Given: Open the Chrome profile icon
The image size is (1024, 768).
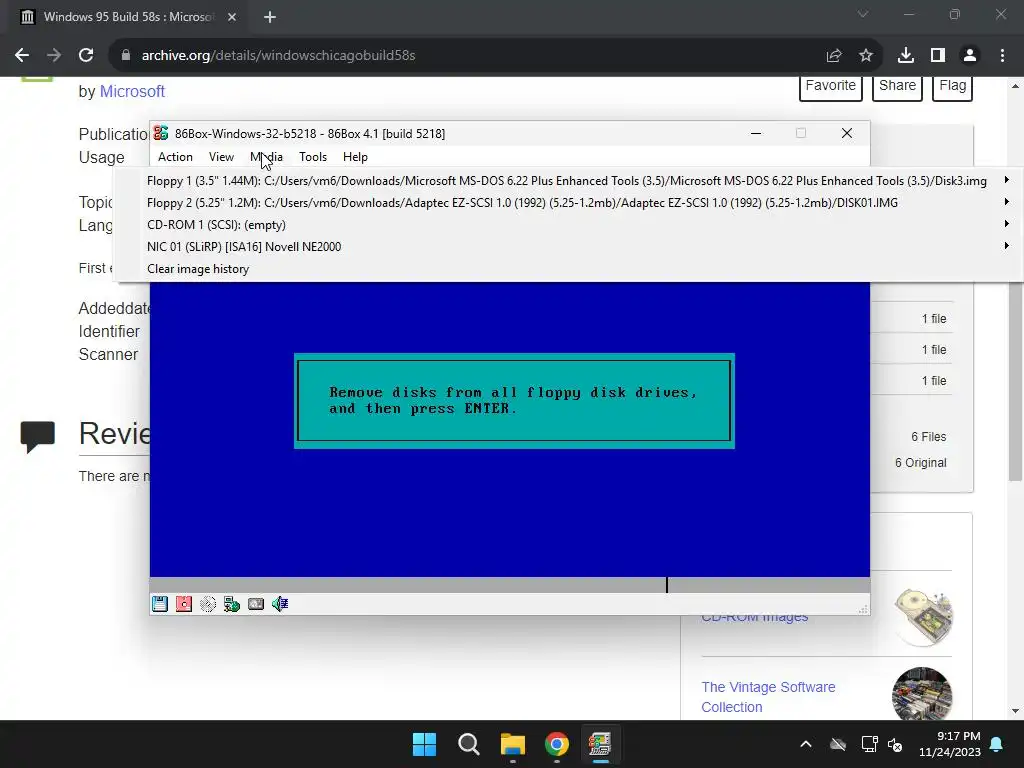Looking at the screenshot, I should point(970,56).
